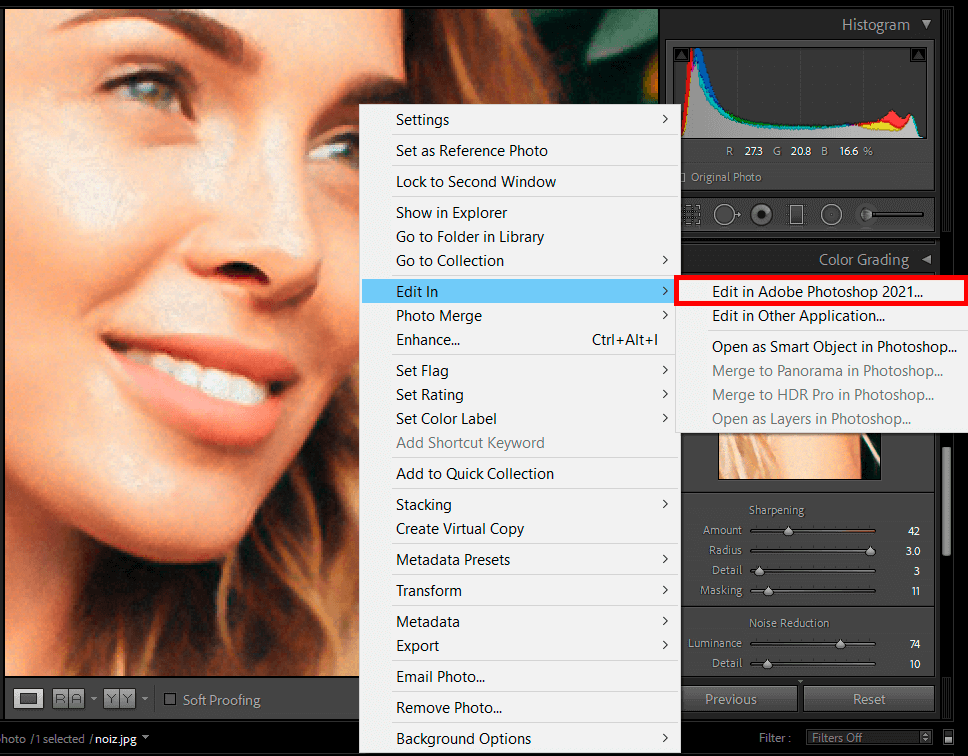The width and height of the screenshot is (968, 756).
Task: Click the Y|Y before/after view button
Action: (119, 699)
